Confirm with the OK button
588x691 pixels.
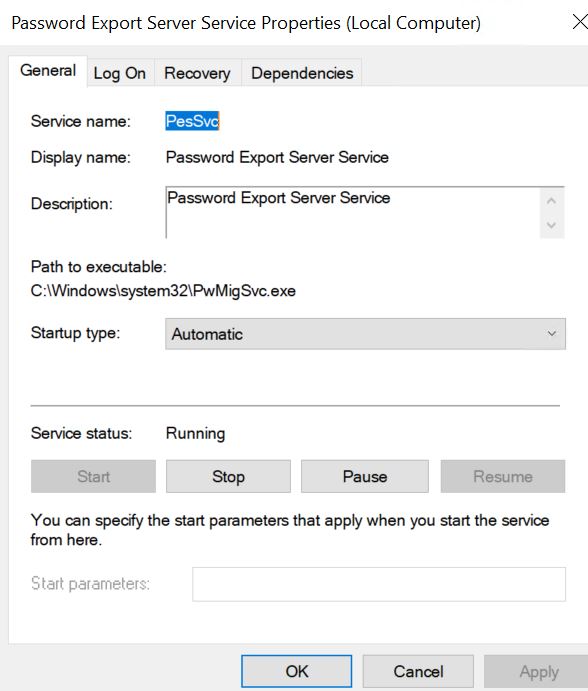click(x=297, y=671)
